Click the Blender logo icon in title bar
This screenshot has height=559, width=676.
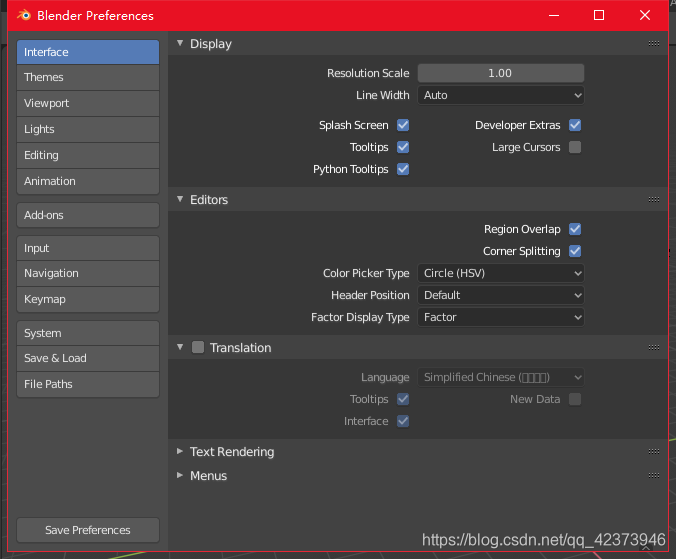tap(24, 16)
